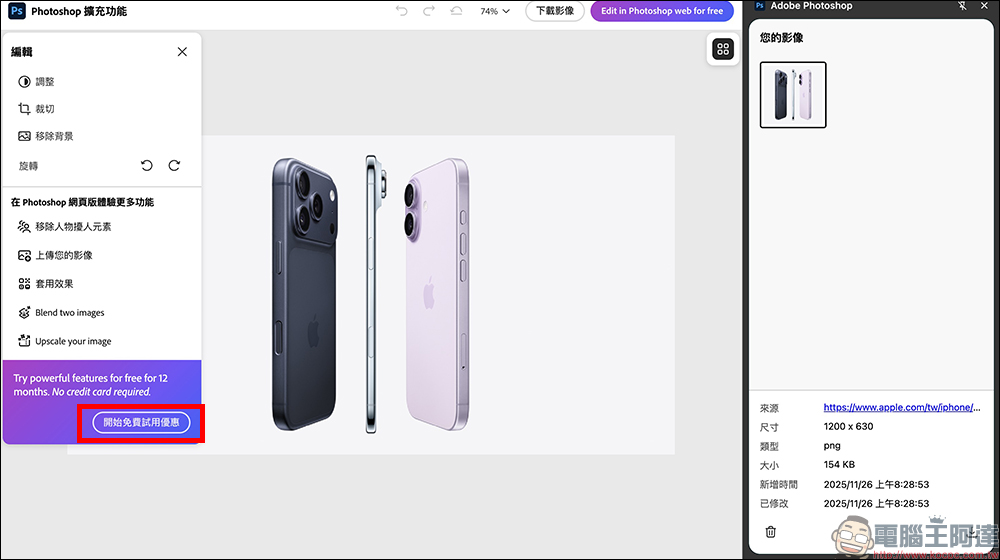This screenshot has width=1000, height=560.
Task: Rotate image counterclockwise
Action: coord(147,166)
